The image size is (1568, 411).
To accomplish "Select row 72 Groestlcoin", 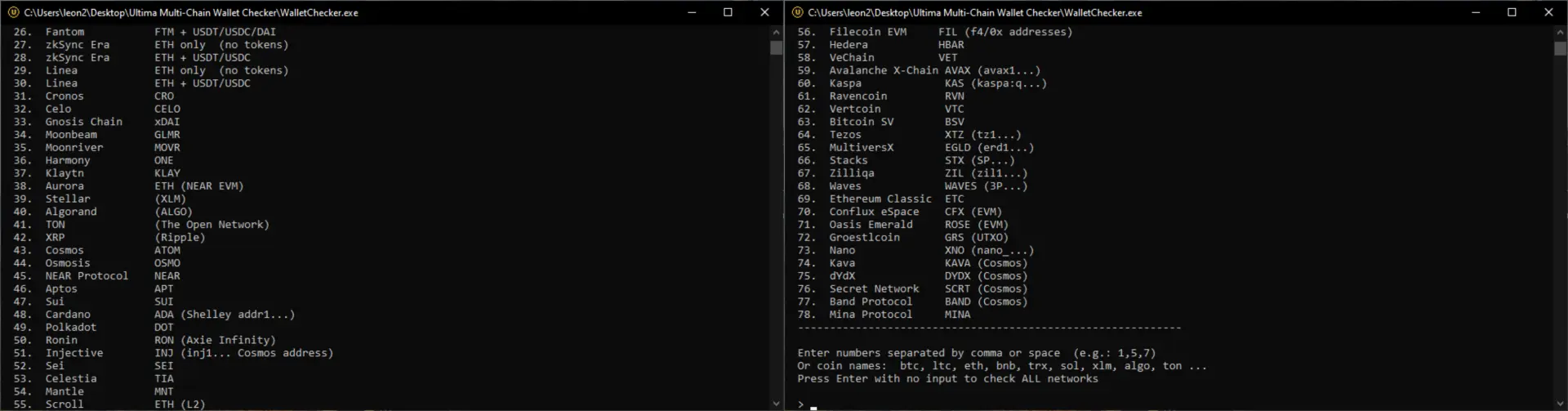I will click(903, 237).
